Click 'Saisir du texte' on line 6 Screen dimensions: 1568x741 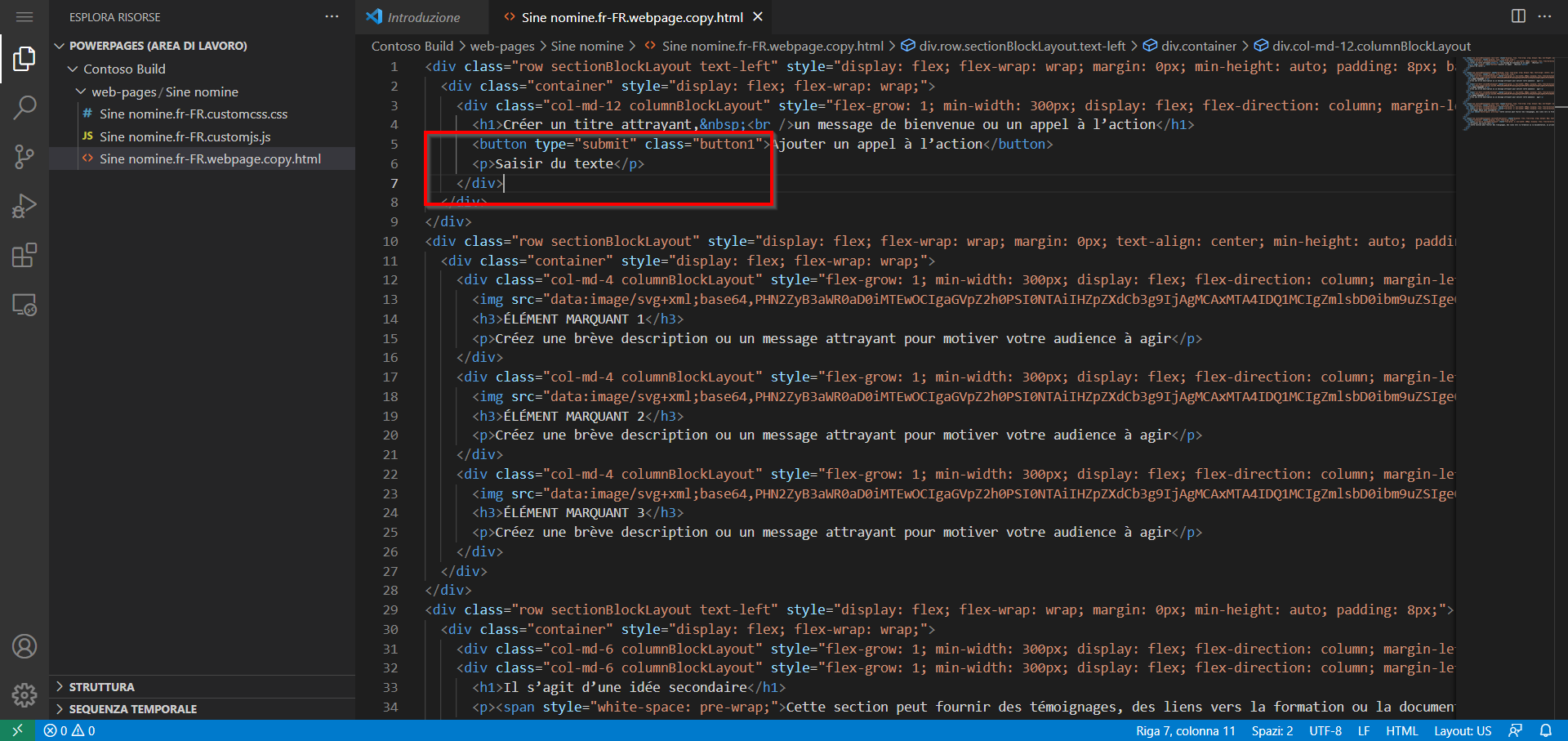pos(555,163)
